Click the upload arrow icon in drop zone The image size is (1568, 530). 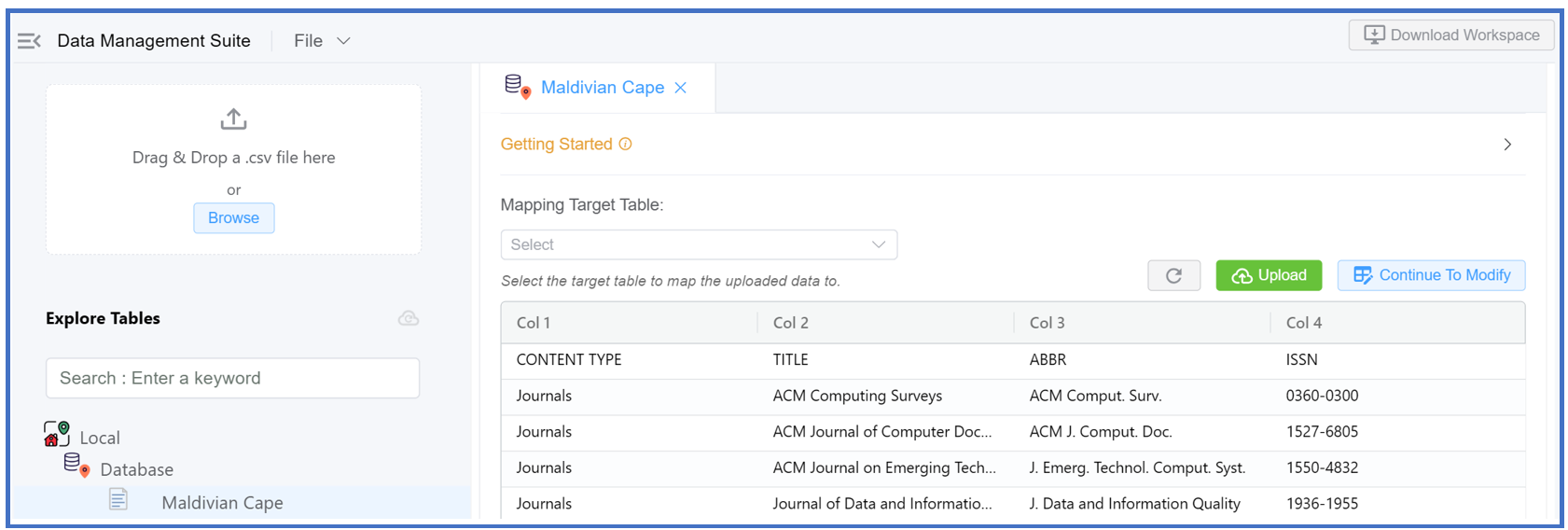click(x=233, y=119)
